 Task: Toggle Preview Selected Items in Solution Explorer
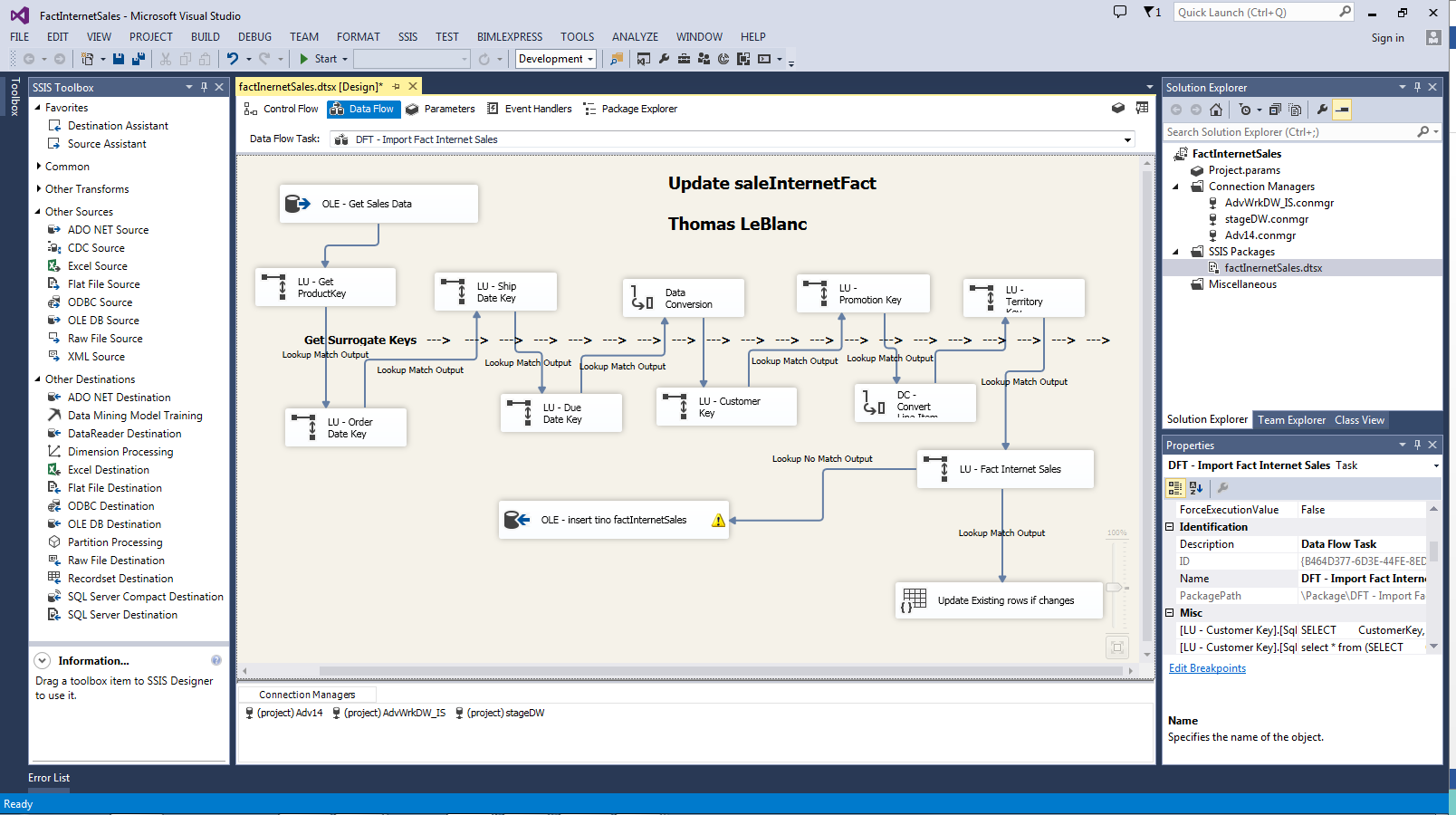(1342, 110)
